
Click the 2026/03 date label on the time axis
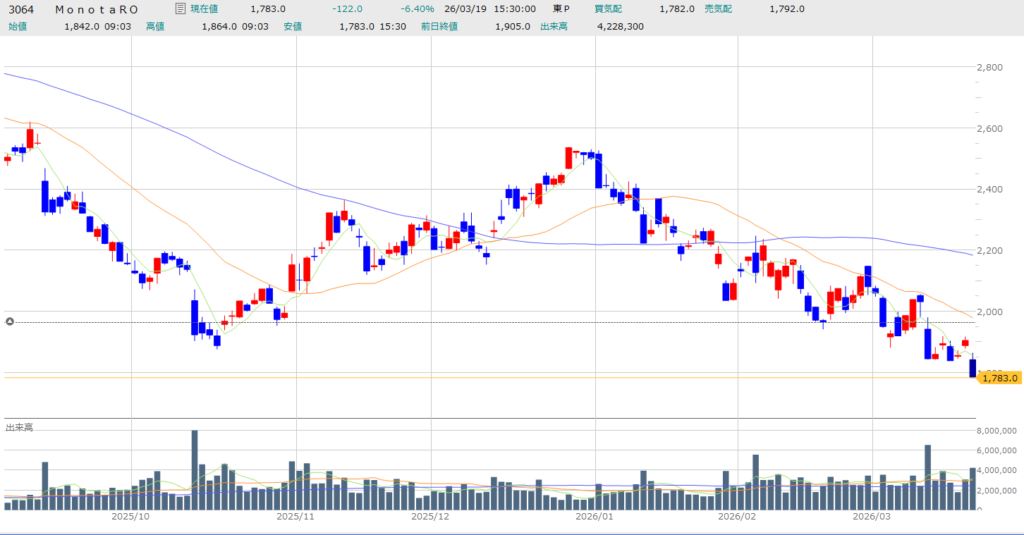pyautogui.click(x=870, y=517)
